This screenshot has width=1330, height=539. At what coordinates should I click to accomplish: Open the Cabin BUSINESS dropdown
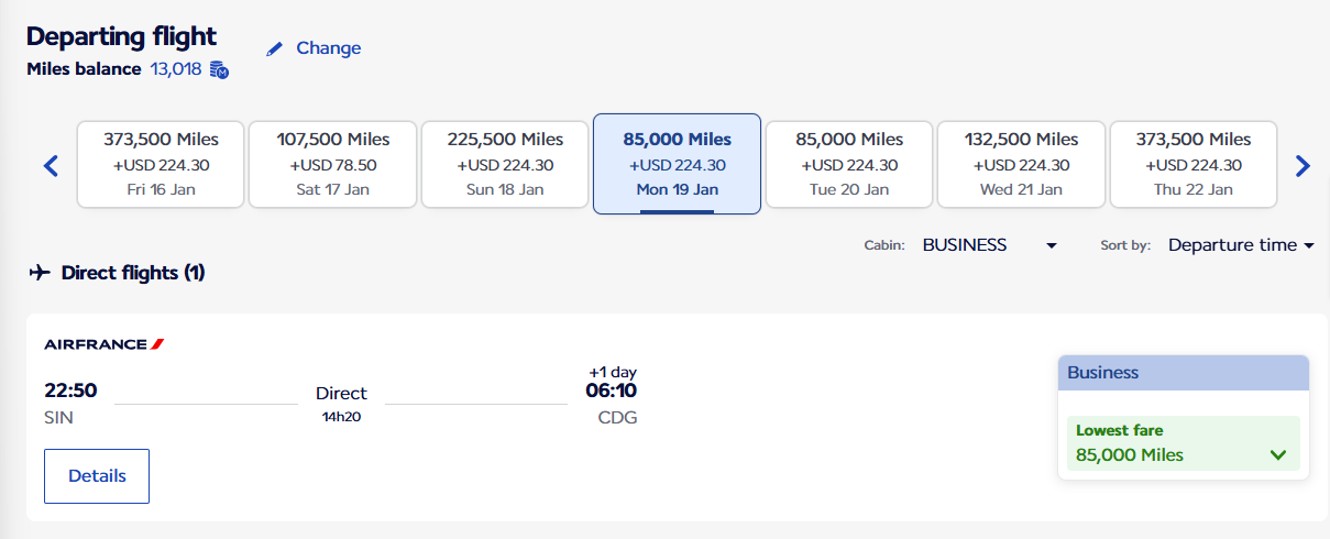[x=989, y=245]
